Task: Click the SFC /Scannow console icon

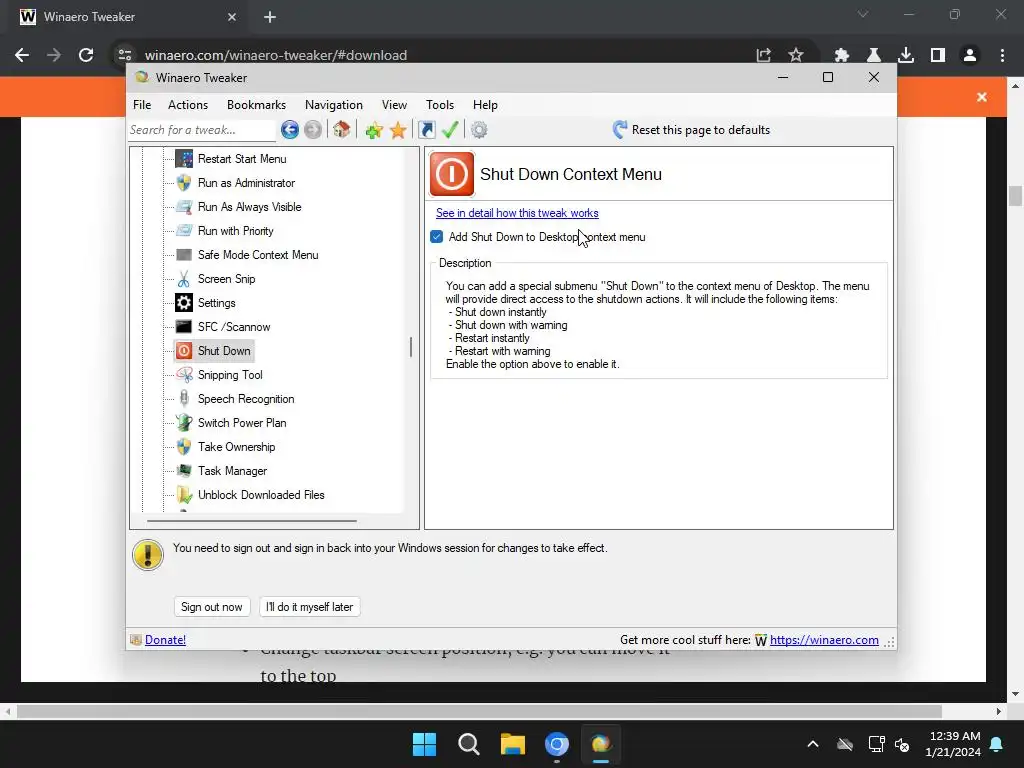Action: coord(184,327)
